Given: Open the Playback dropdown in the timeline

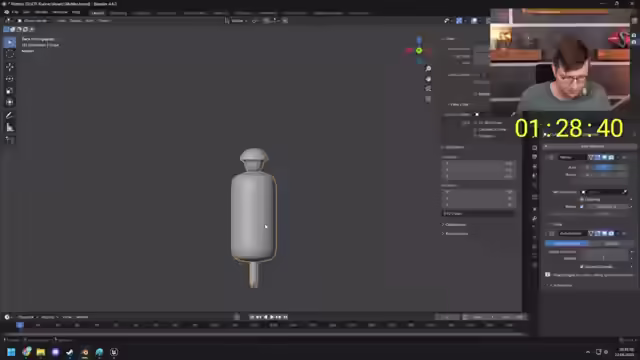Looking at the screenshot, I should tap(27, 317).
